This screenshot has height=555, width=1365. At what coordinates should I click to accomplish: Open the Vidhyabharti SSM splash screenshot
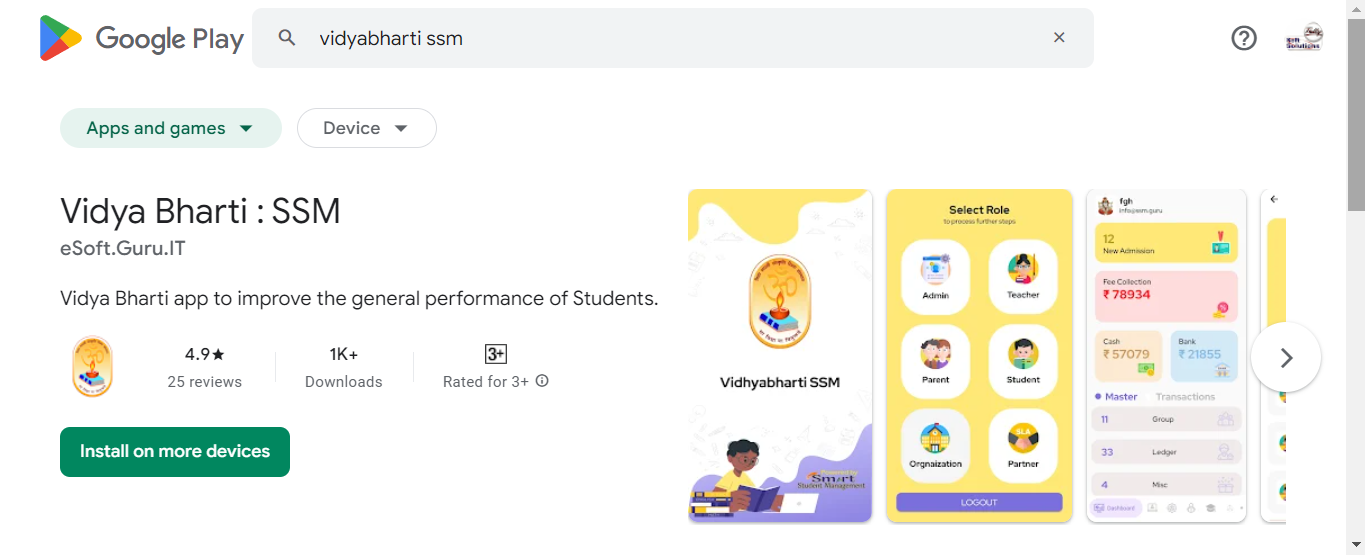[780, 355]
